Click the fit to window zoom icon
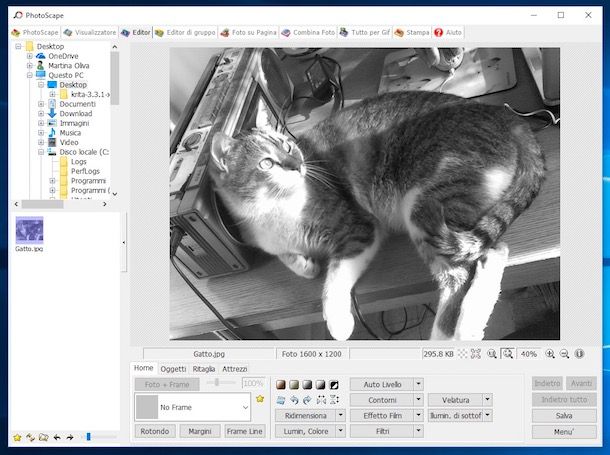 pos(507,354)
